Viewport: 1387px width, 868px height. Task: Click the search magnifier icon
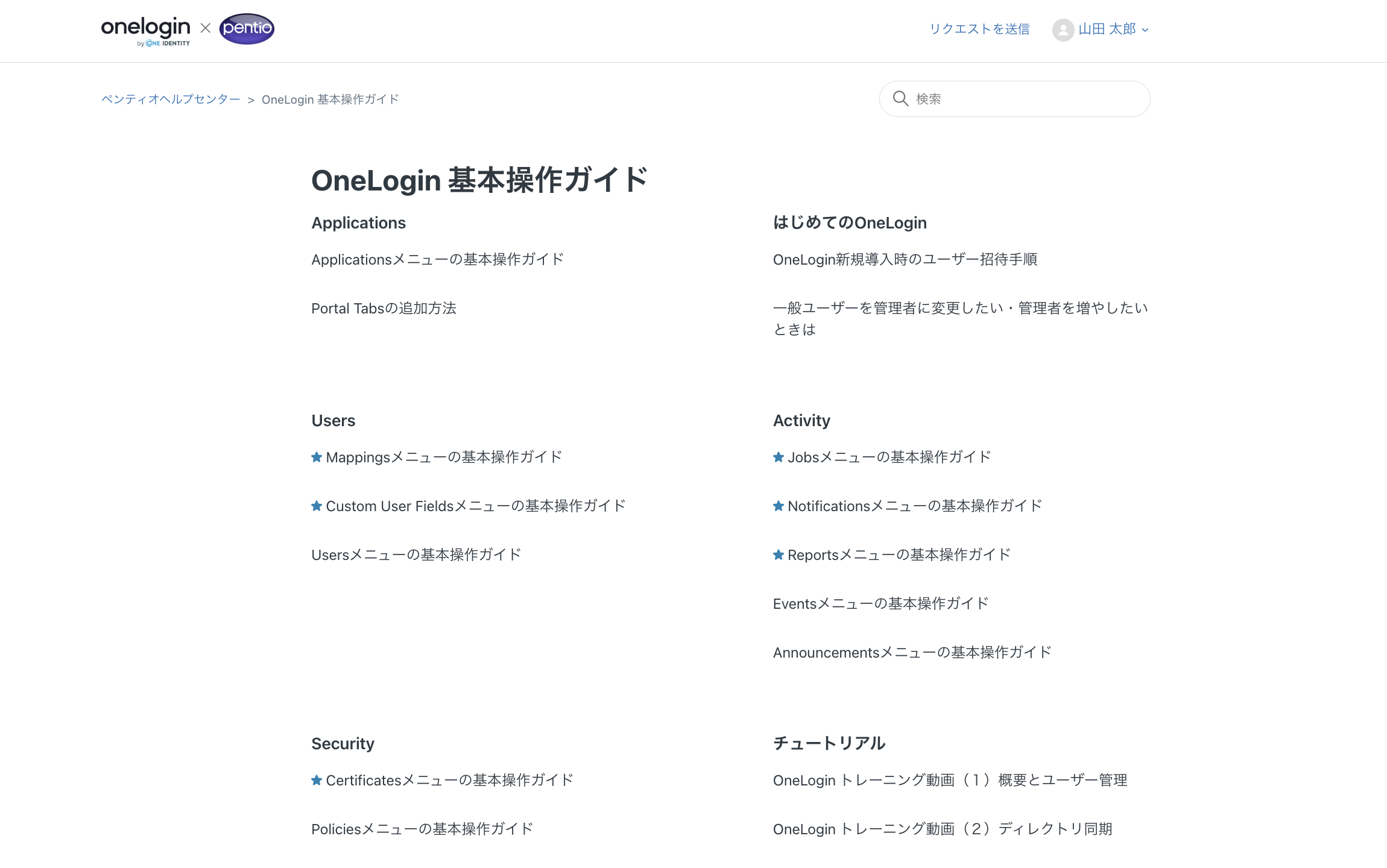[900, 99]
